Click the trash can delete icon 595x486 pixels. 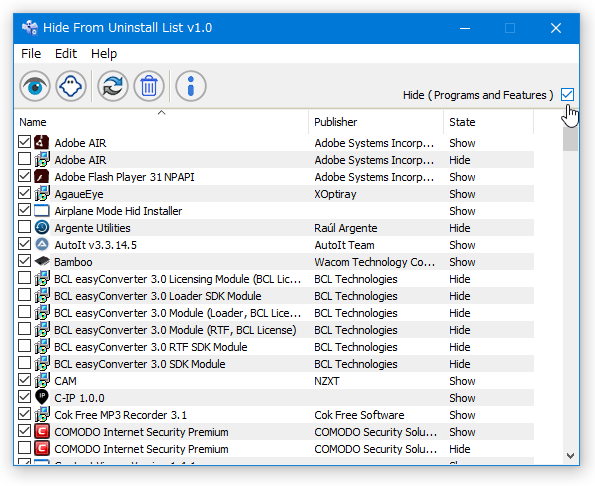pos(149,86)
